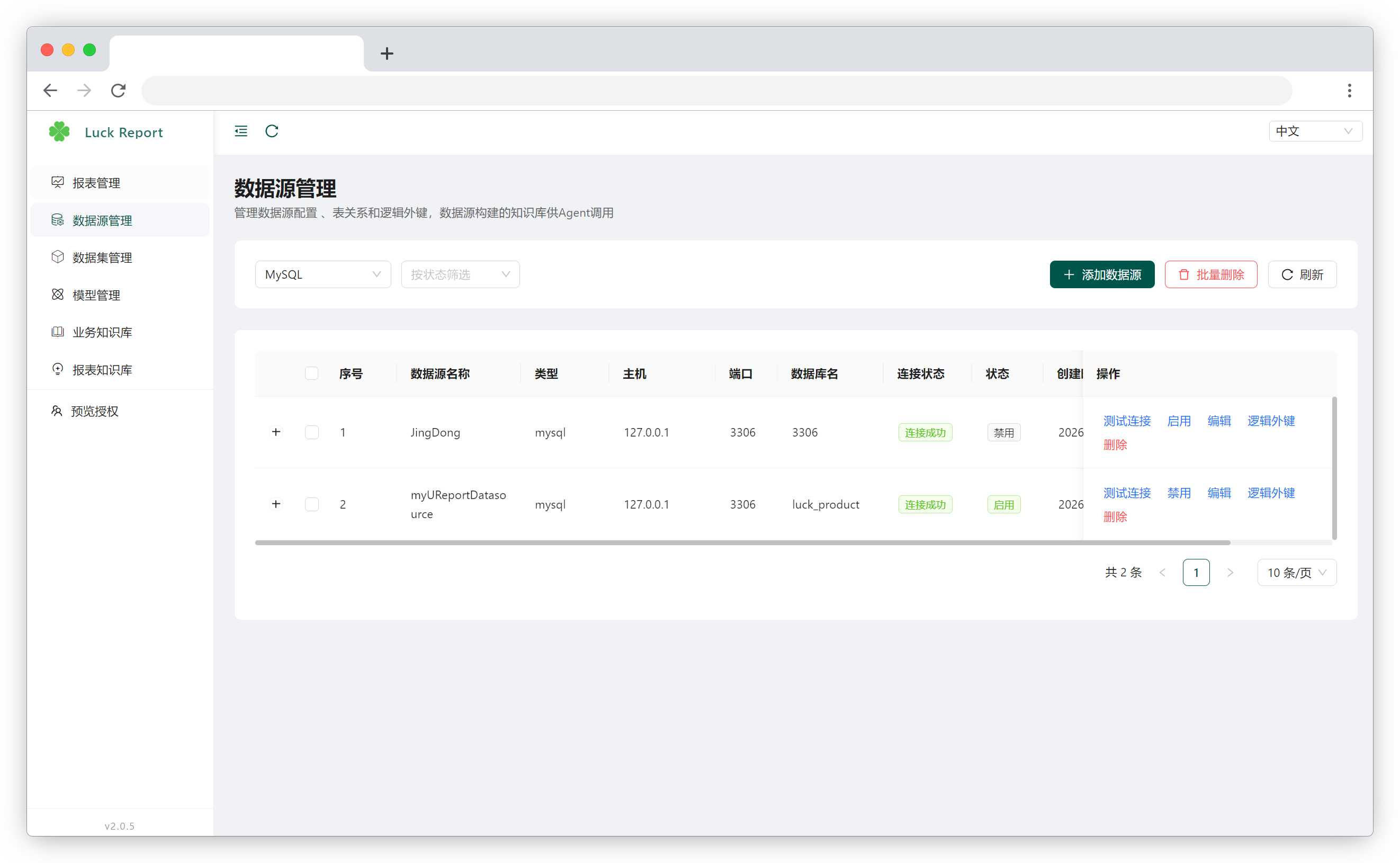Click the browser reload icon
Screen dimensions: 1400x863
[x=118, y=90]
